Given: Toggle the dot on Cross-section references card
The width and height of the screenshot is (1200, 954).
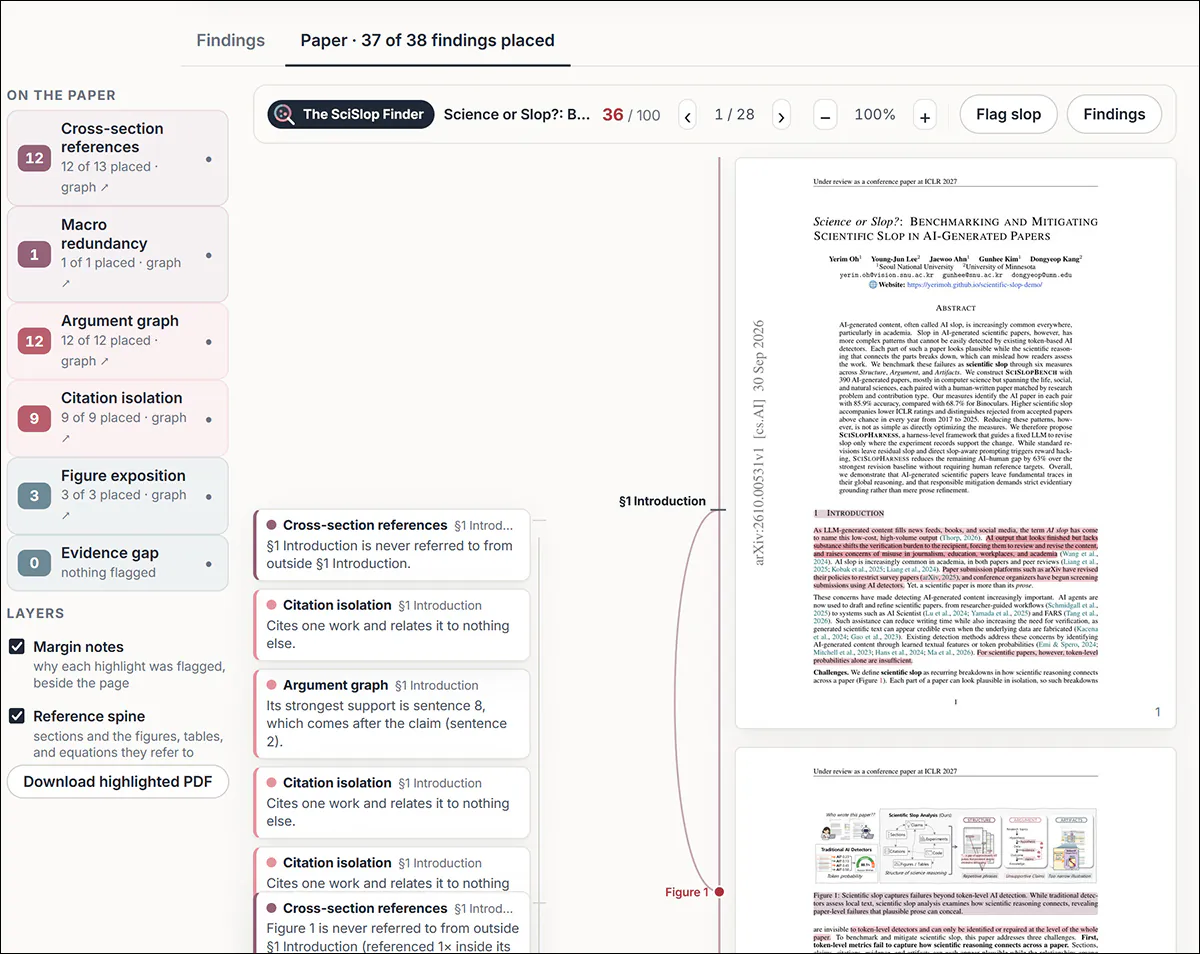Looking at the screenshot, I should pyautogui.click(x=208, y=158).
